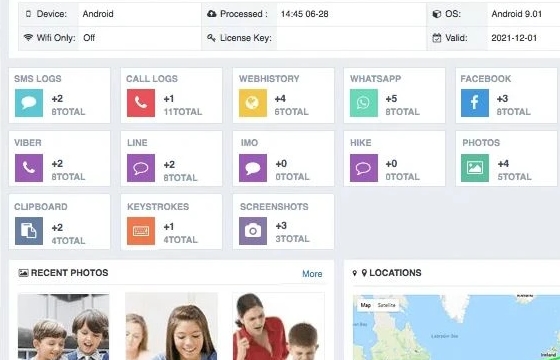Click the '11TOTAL' call logs count
Screen dimensions: 560x360
pos(182,112)
